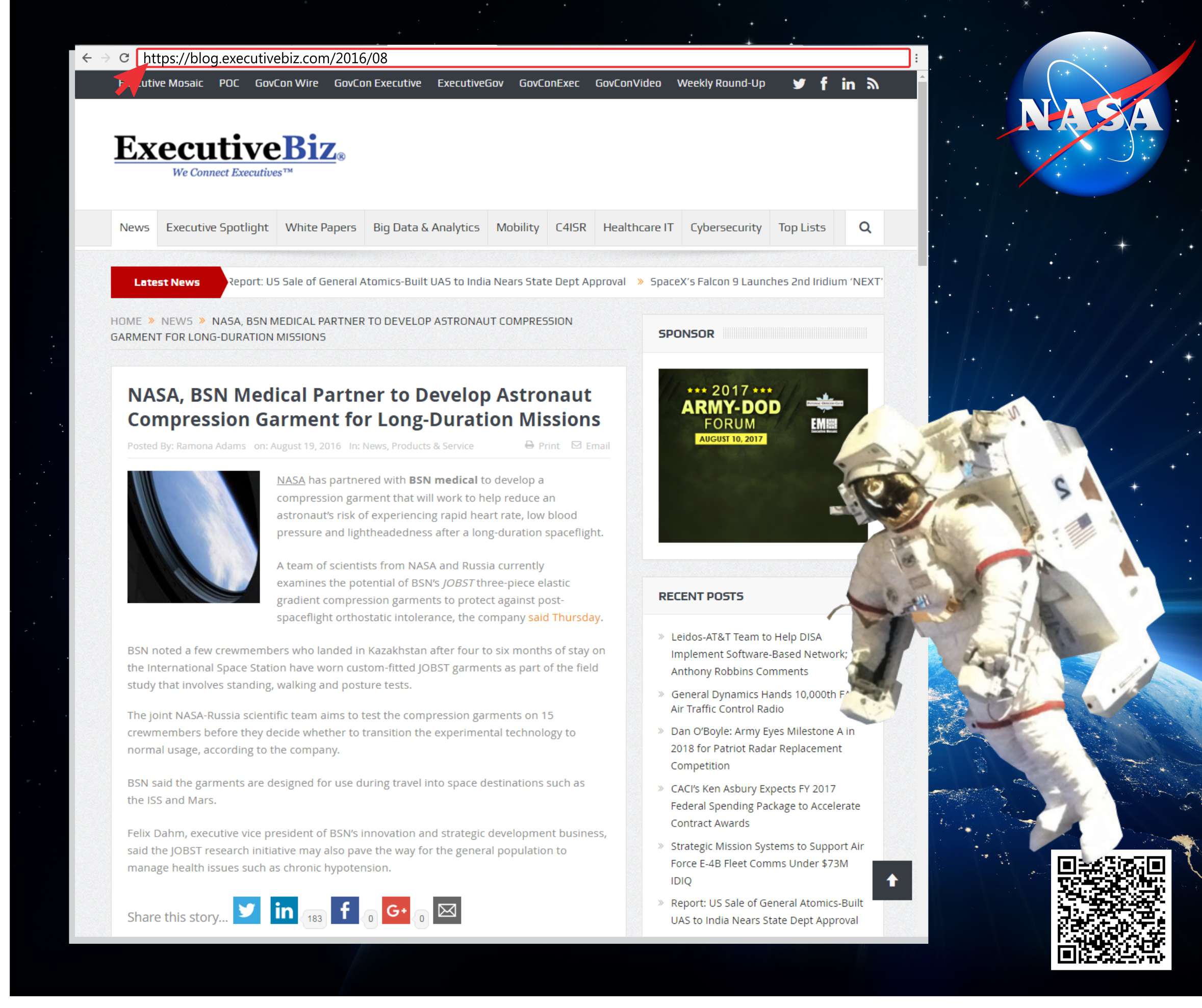Print the article via Print icon
The width and height of the screenshot is (1202, 1008).
tap(542, 445)
